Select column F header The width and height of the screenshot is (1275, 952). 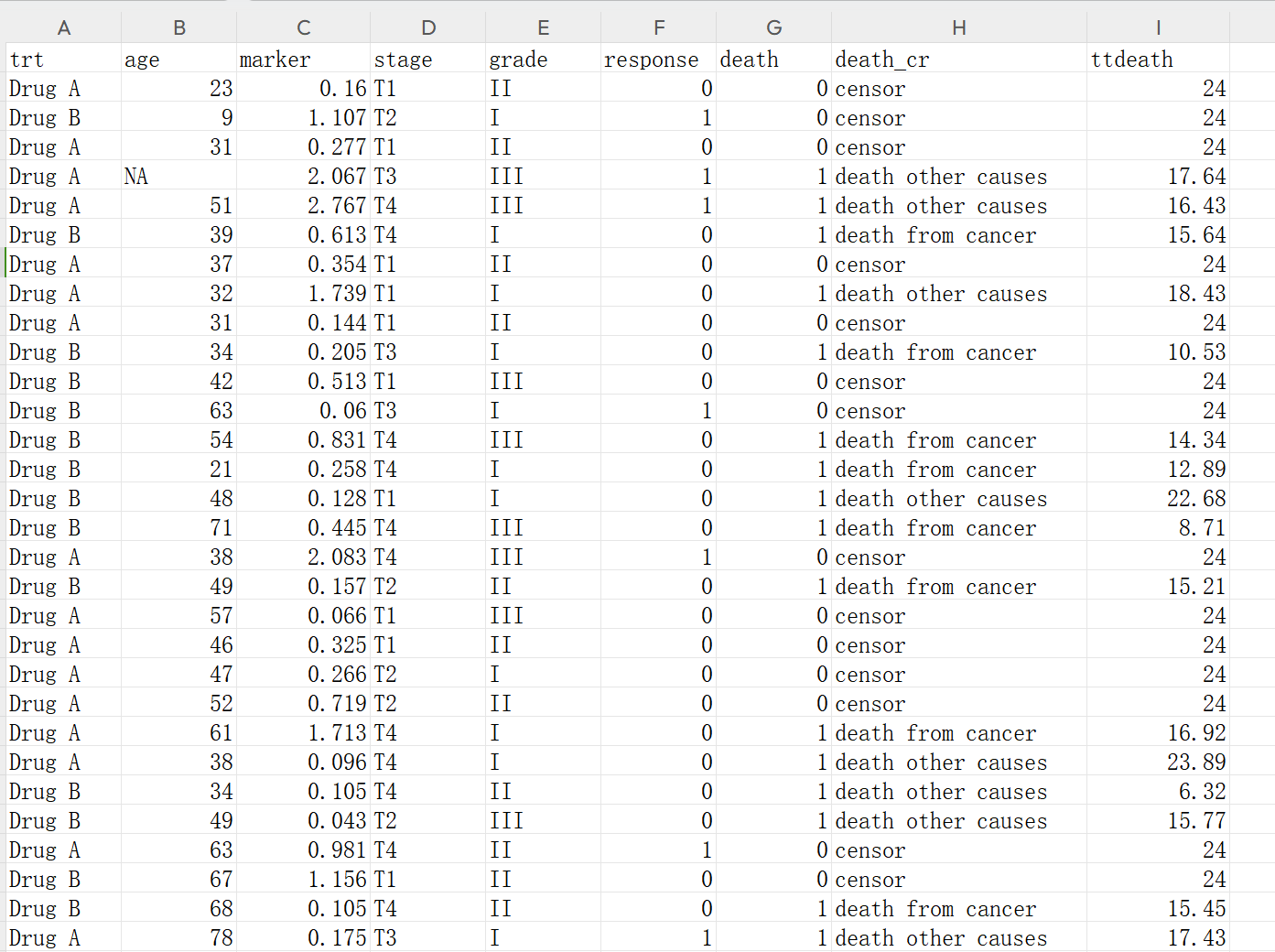[x=658, y=27]
